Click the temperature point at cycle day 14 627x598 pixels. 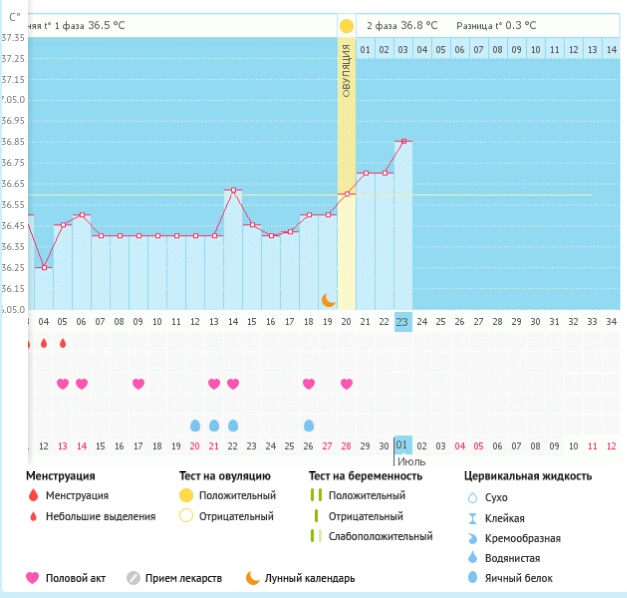pyautogui.click(x=233, y=190)
